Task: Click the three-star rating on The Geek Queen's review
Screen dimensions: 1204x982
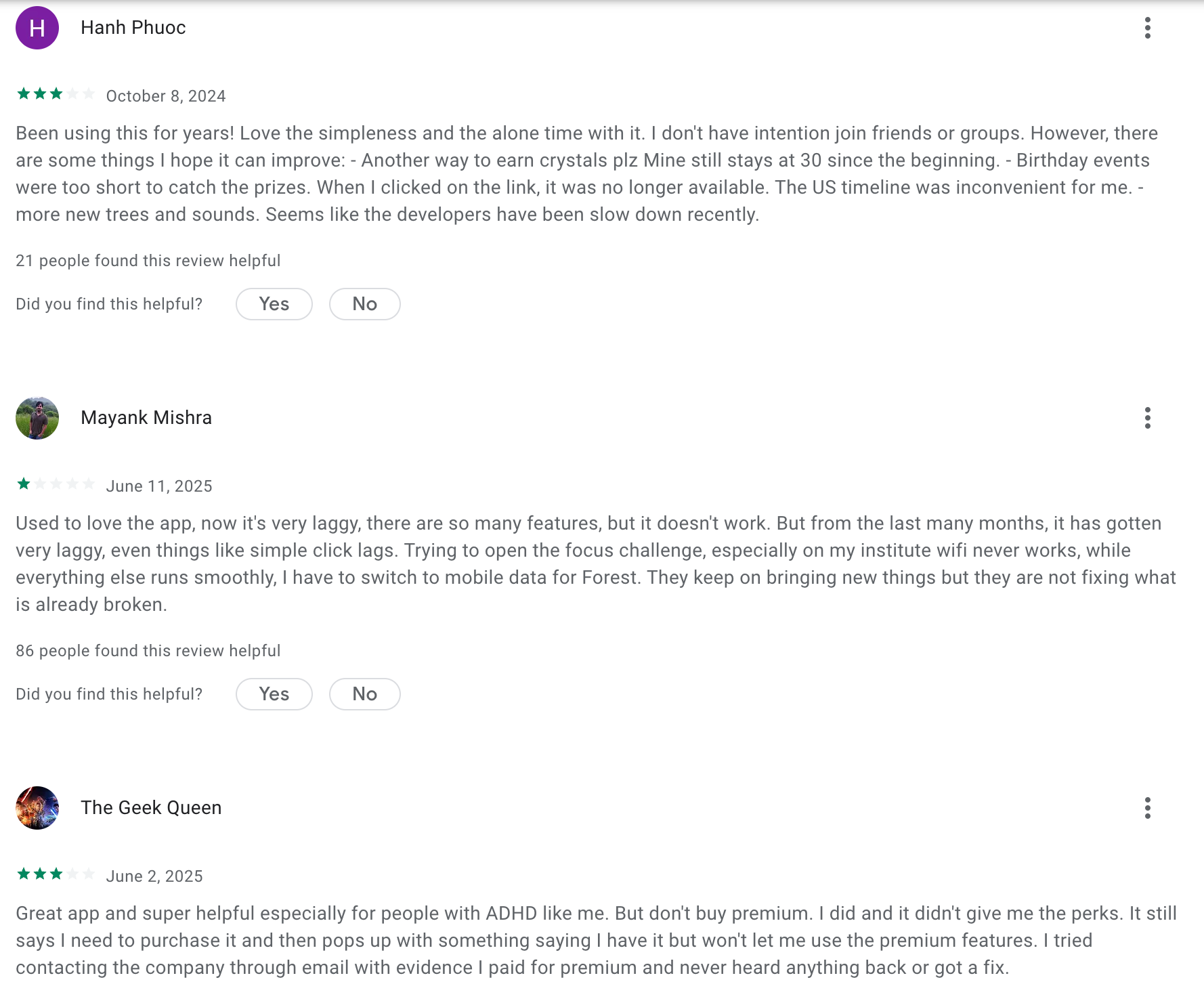Action: [x=56, y=874]
